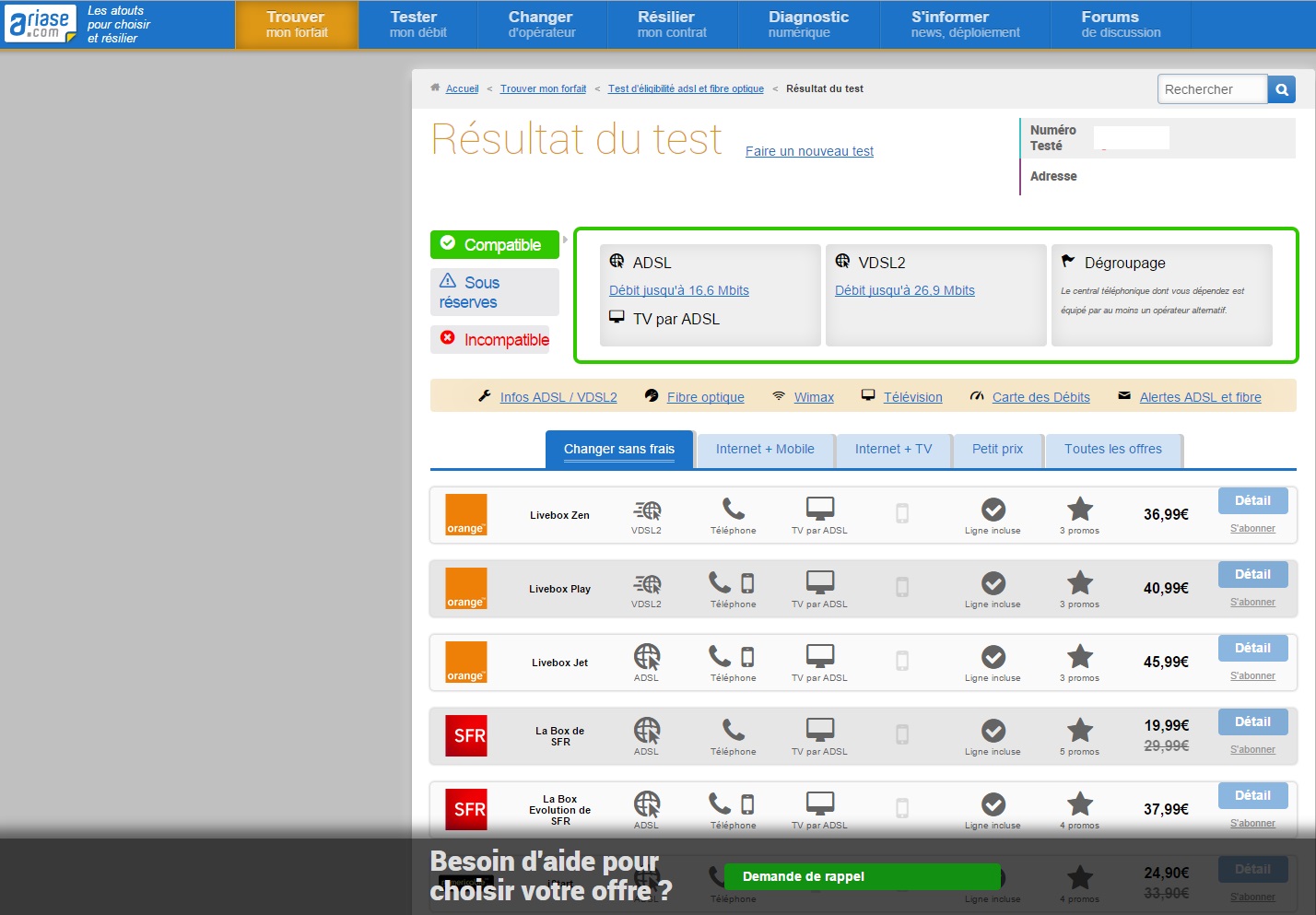Screen dimensions: 1316x915
Task: Open the Tester mon débit menu
Action: click(417, 24)
